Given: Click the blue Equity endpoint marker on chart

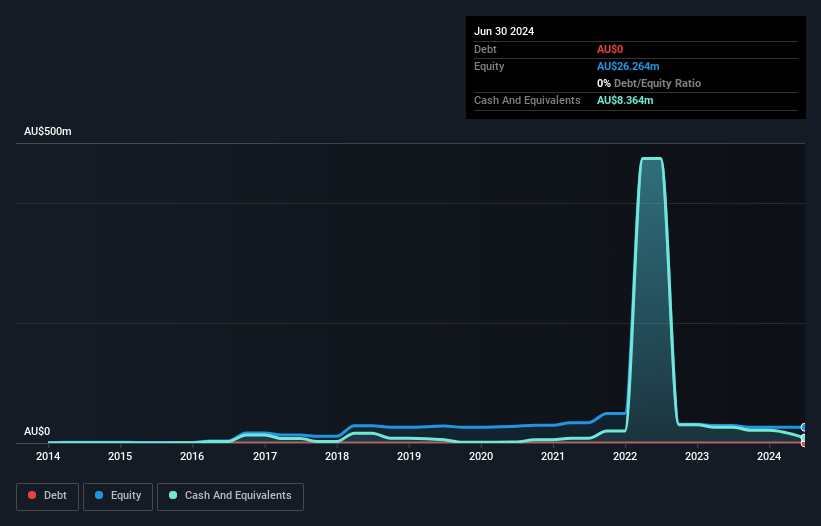Looking at the screenshot, I should coord(804,428).
